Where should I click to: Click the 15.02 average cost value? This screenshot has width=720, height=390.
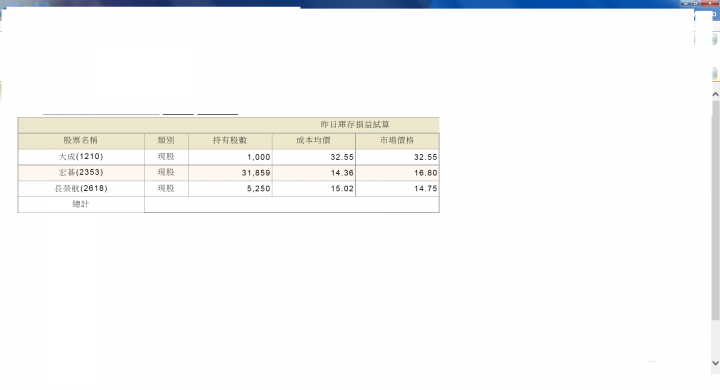coord(342,189)
